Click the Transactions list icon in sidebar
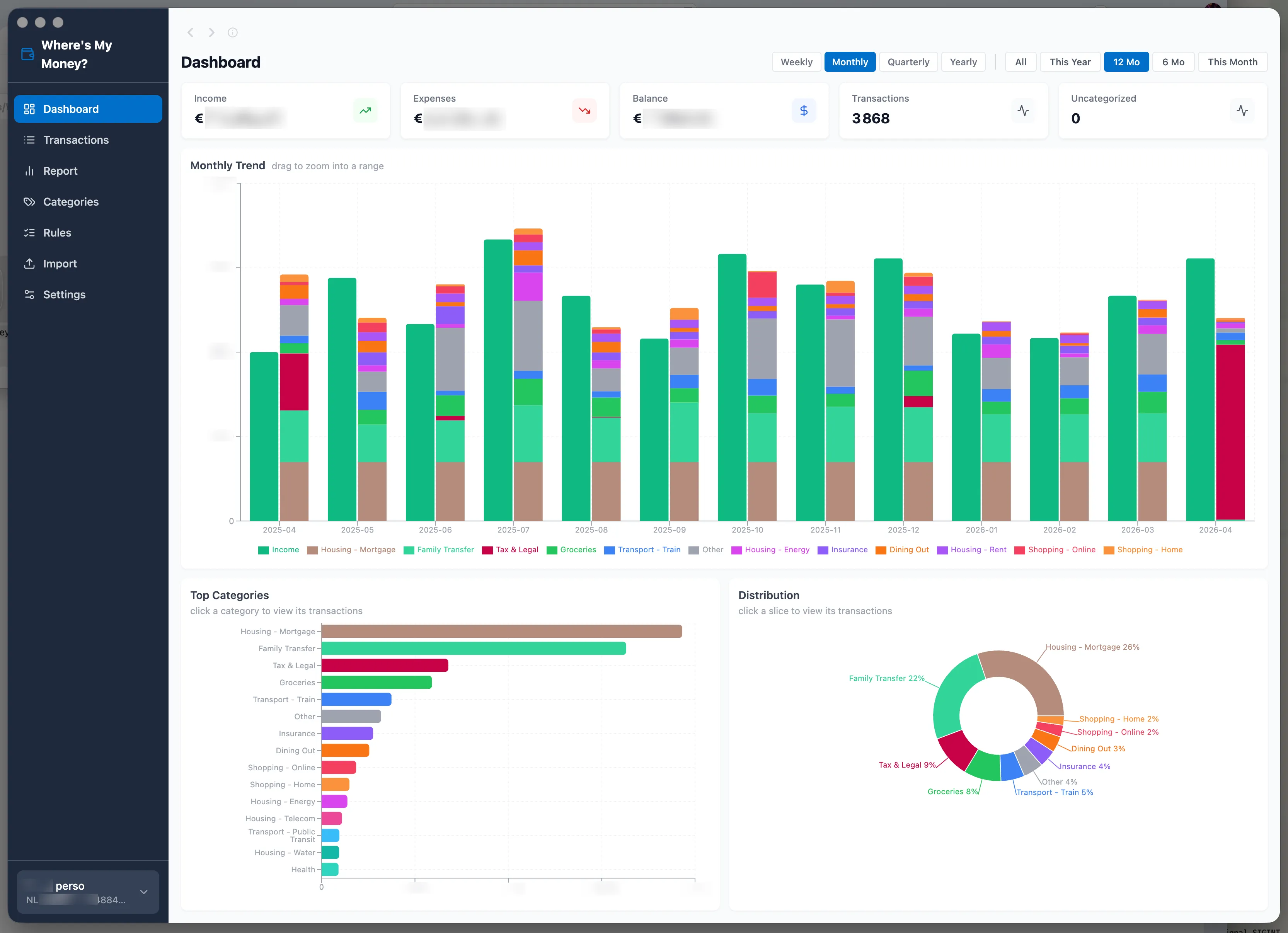This screenshot has height=933, width=1288. tap(29, 140)
